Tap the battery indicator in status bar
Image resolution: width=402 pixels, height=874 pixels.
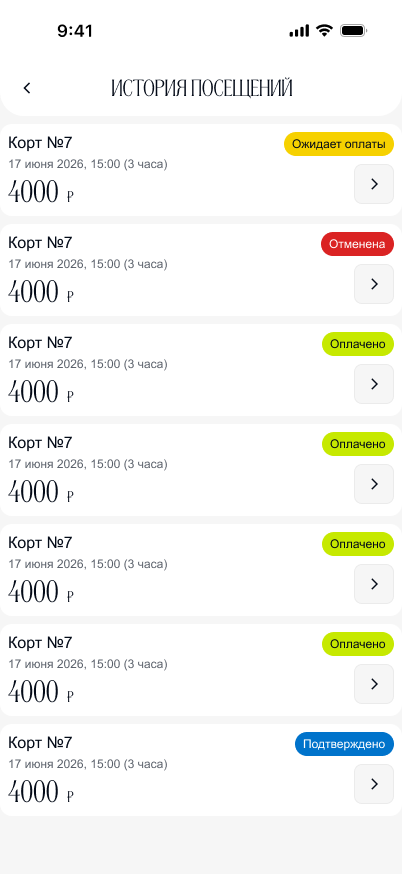pos(353,31)
